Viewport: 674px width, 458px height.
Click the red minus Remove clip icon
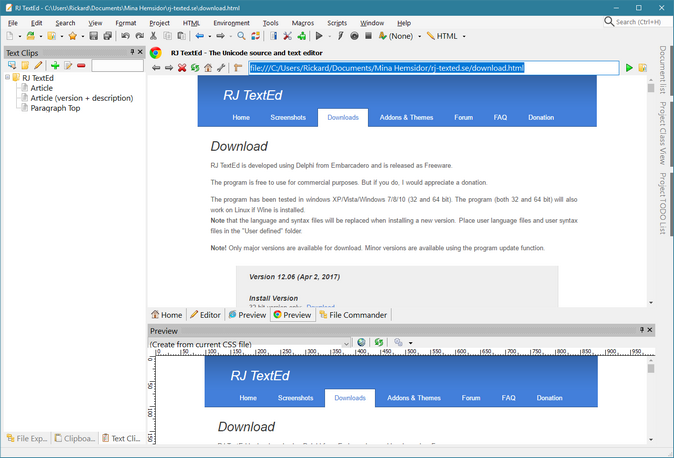[81, 65]
